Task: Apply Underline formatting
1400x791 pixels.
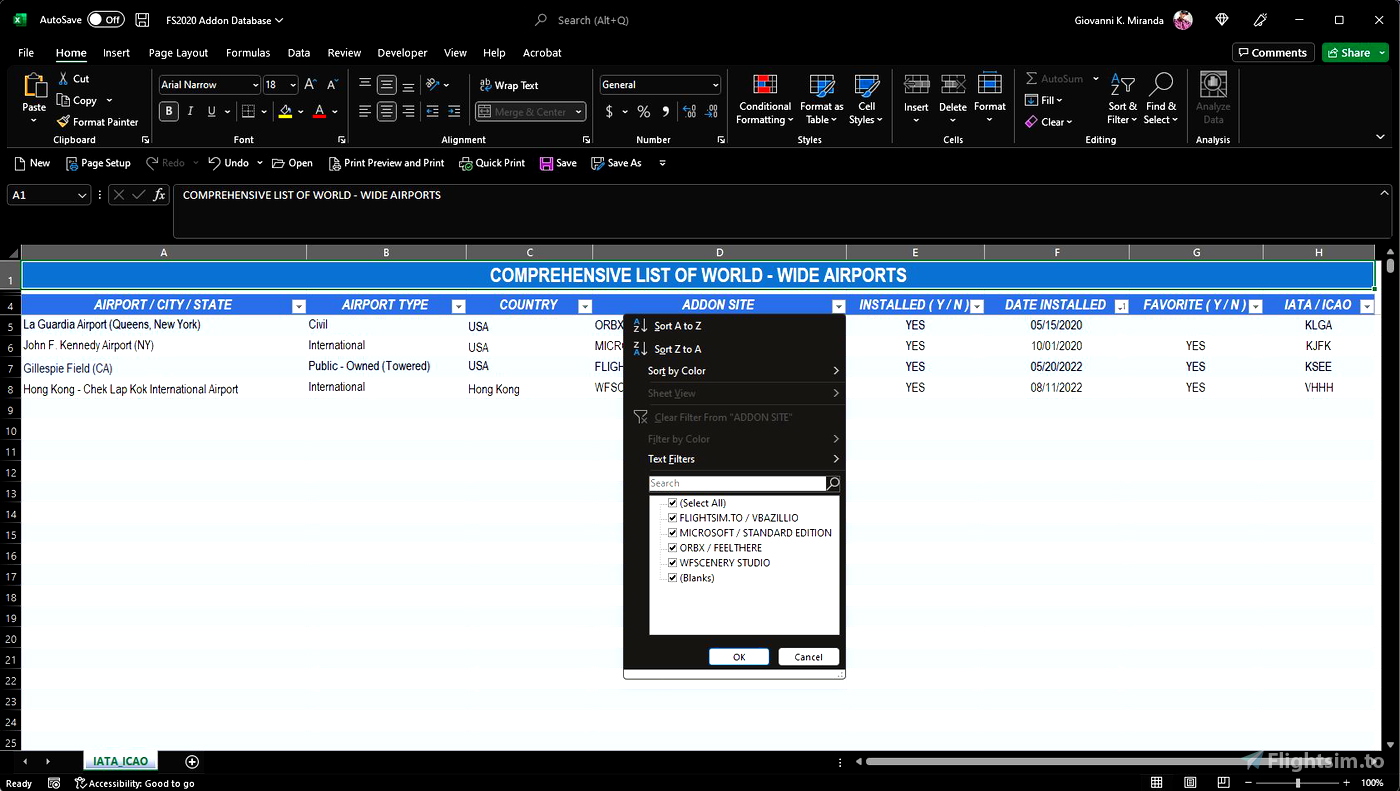Action: 211,111
